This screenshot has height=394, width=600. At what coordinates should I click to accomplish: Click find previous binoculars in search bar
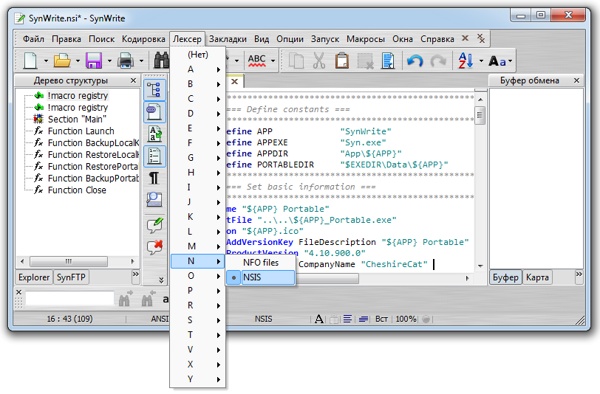(x=148, y=300)
